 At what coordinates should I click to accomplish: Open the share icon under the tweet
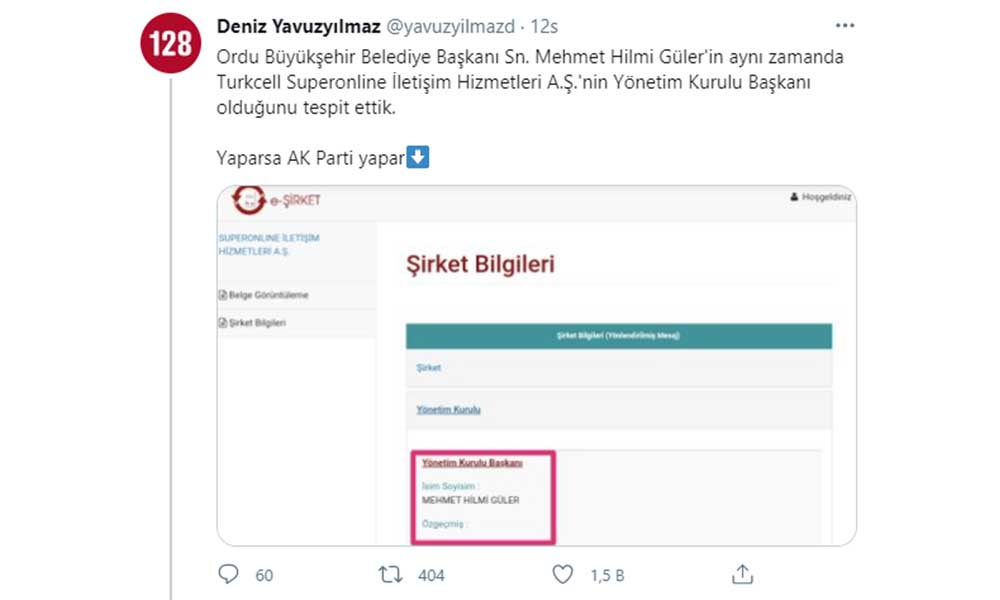(x=742, y=574)
